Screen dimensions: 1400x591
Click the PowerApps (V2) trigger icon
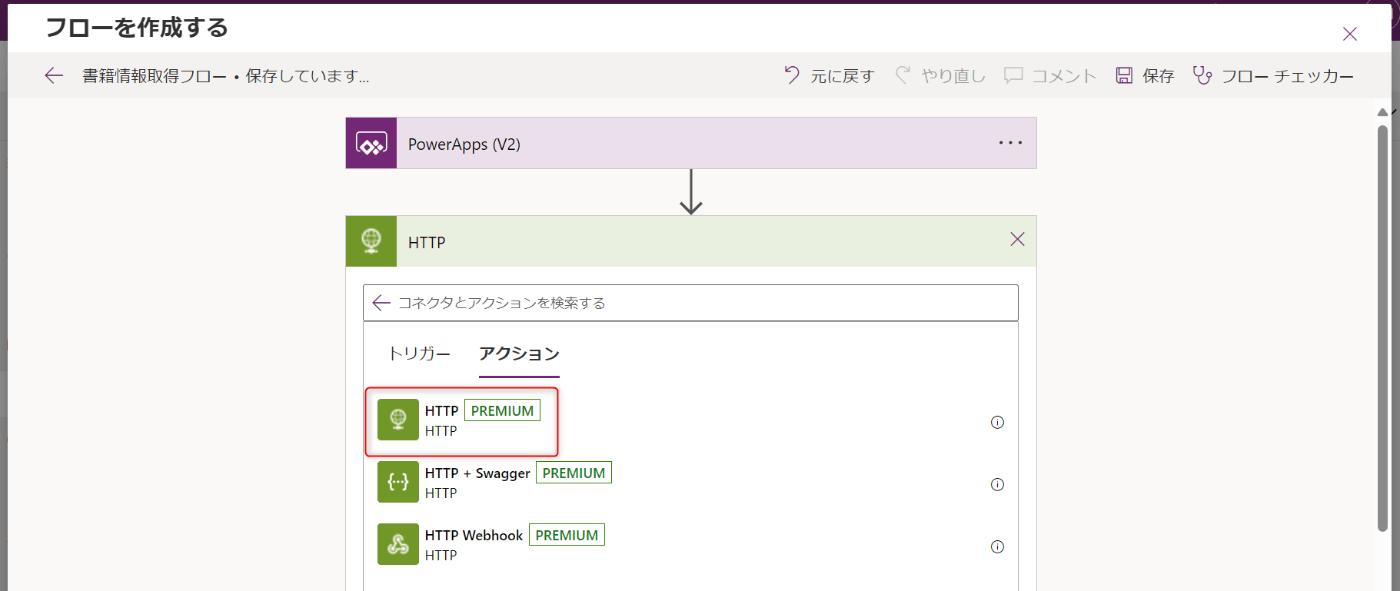click(x=371, y=143)
